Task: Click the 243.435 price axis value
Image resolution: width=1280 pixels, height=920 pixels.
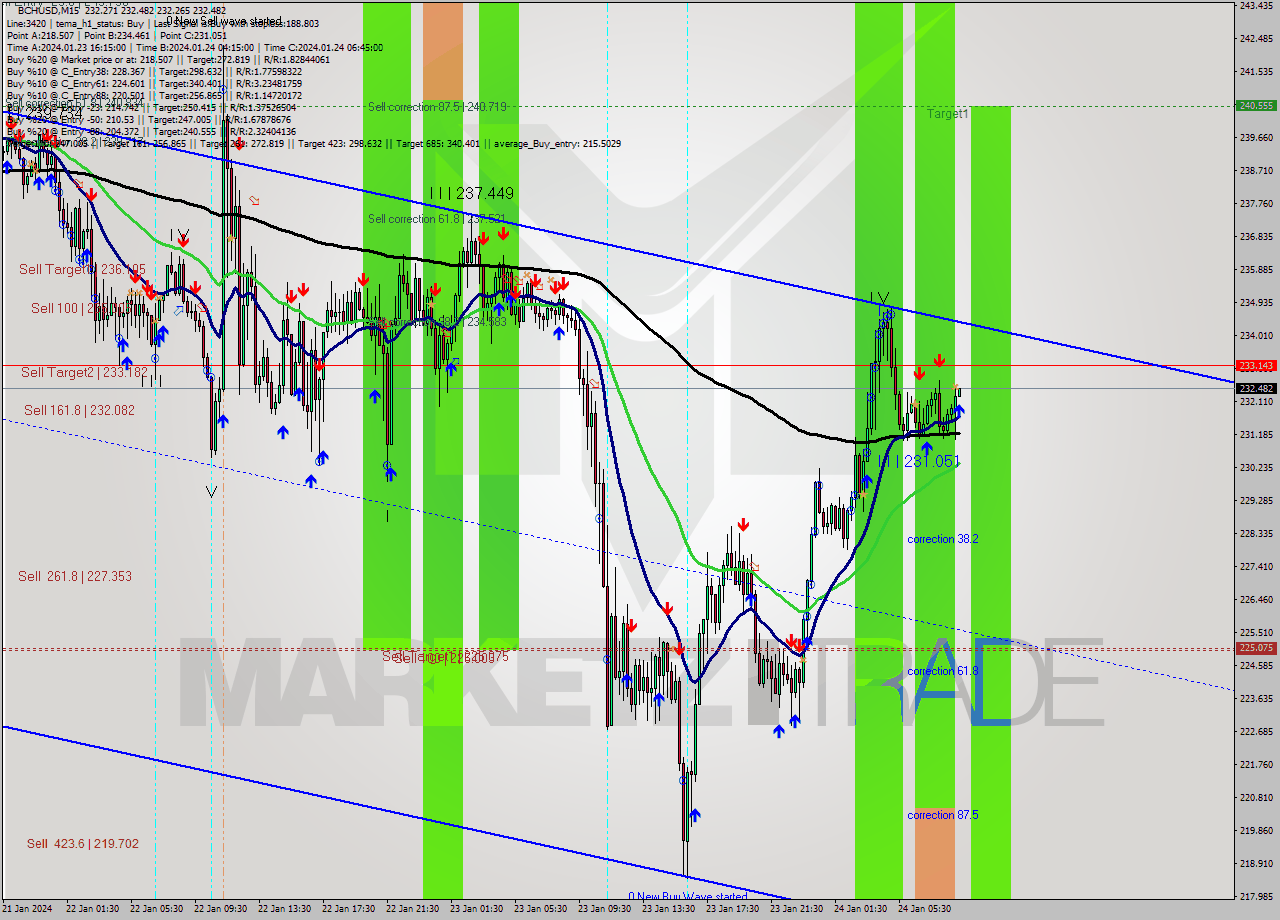Action: 1256,6
